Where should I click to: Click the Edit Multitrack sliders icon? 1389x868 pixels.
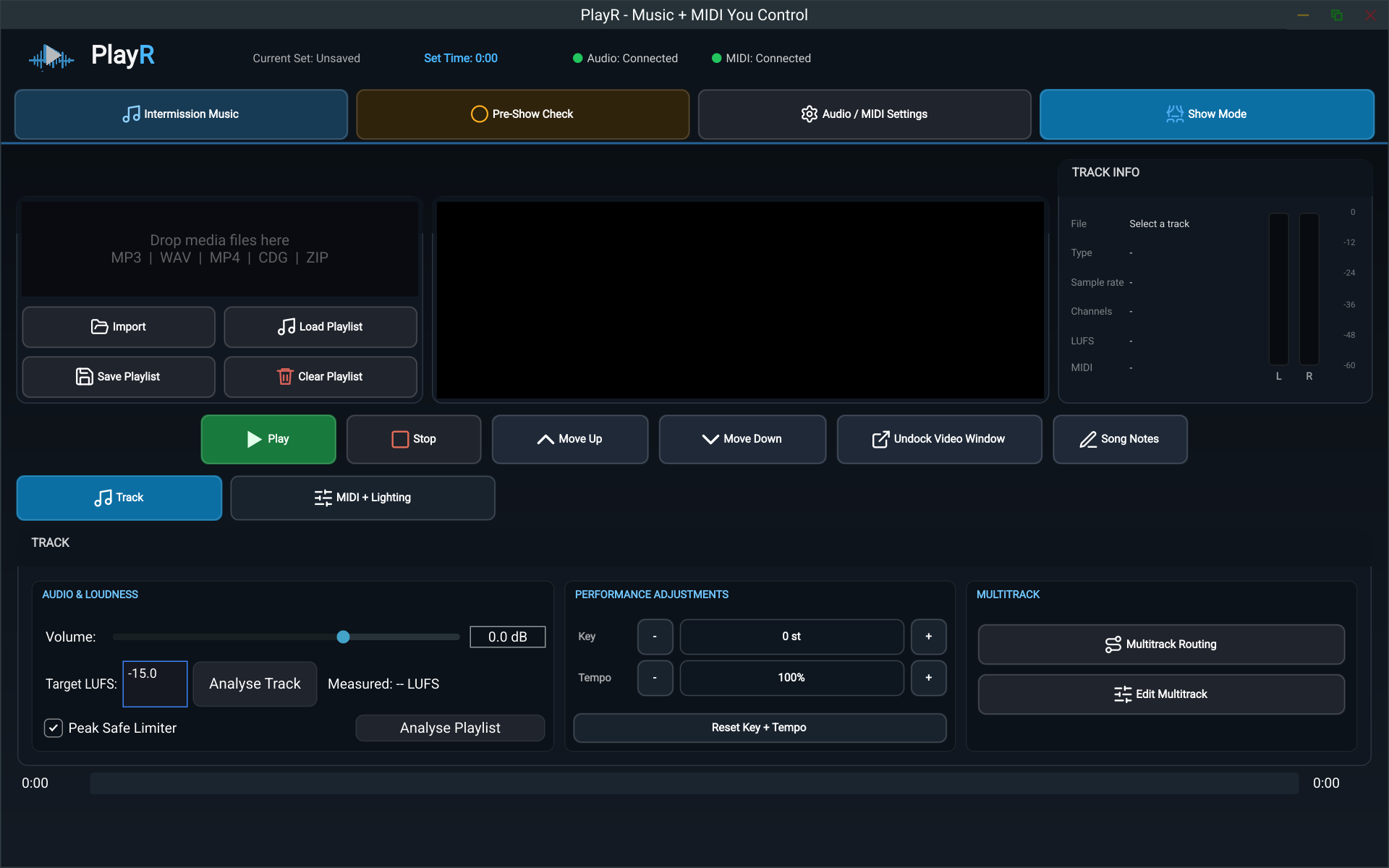(x=1123, y=694)
